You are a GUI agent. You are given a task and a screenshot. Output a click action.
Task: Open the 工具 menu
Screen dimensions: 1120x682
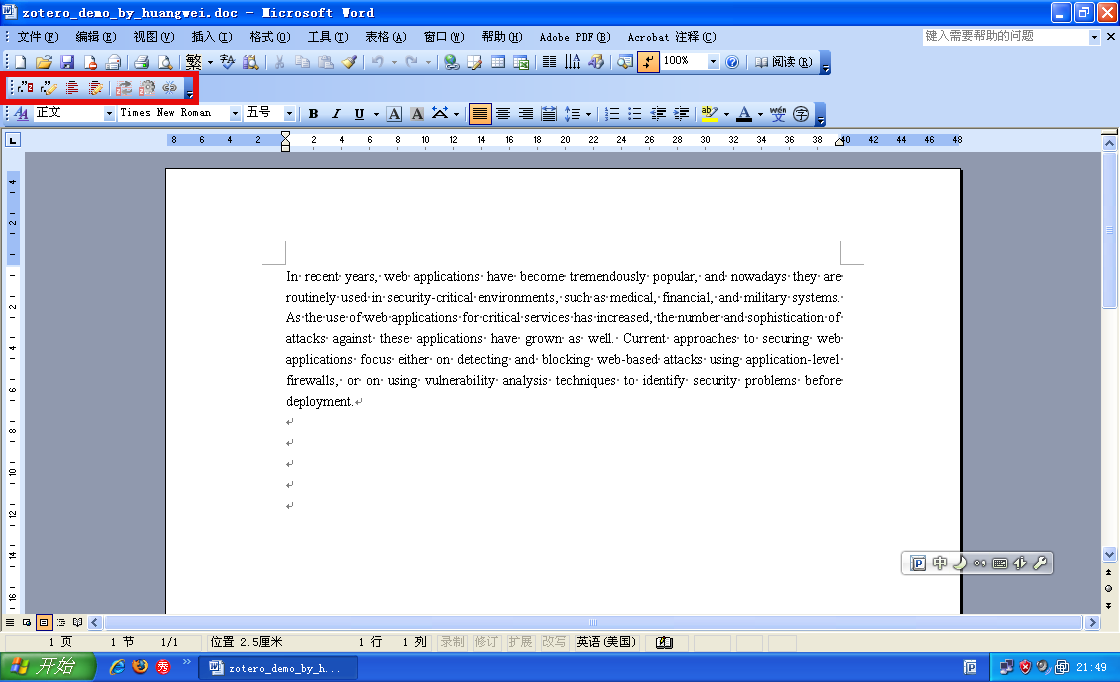tap(328, 37)
